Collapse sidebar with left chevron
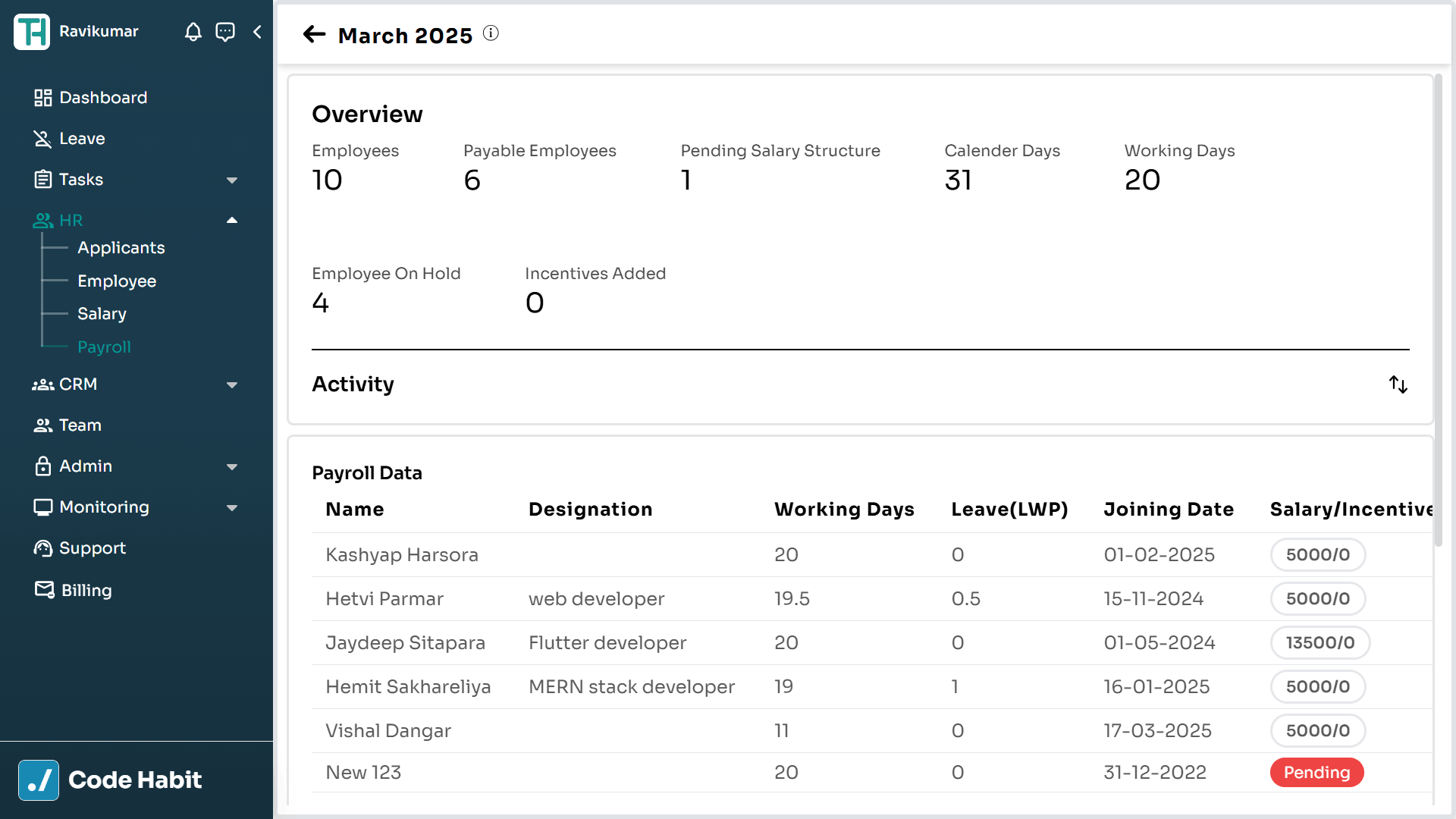The width and height of the screenshot is (1456, 819). [257, 32]
